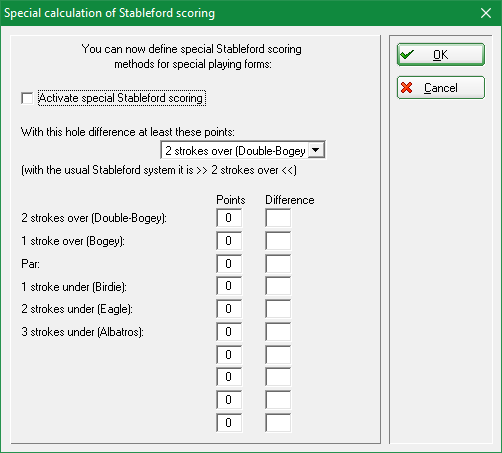
Task: Edit Points field for Bogey
Action: tap(229, 241)
